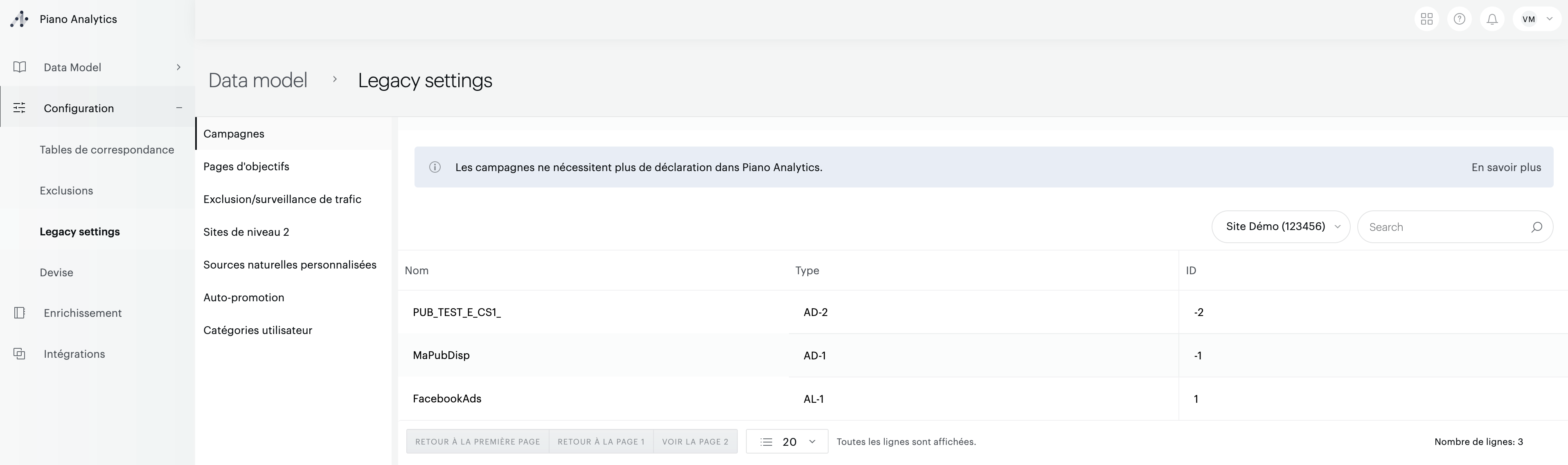Click the Data Model book icon
Screen dimensions: 1568x465
(x=19, y=67)
